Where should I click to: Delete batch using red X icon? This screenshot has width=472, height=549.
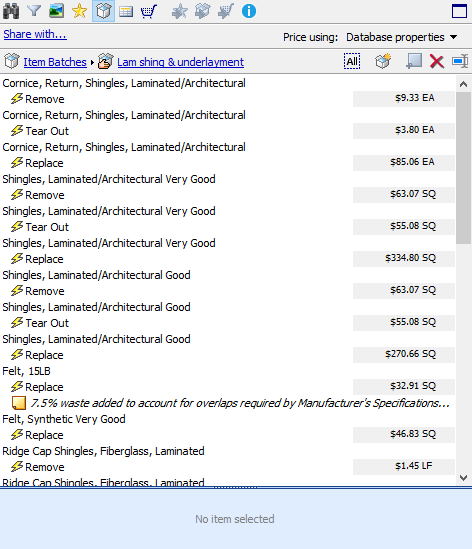[437, 62]
